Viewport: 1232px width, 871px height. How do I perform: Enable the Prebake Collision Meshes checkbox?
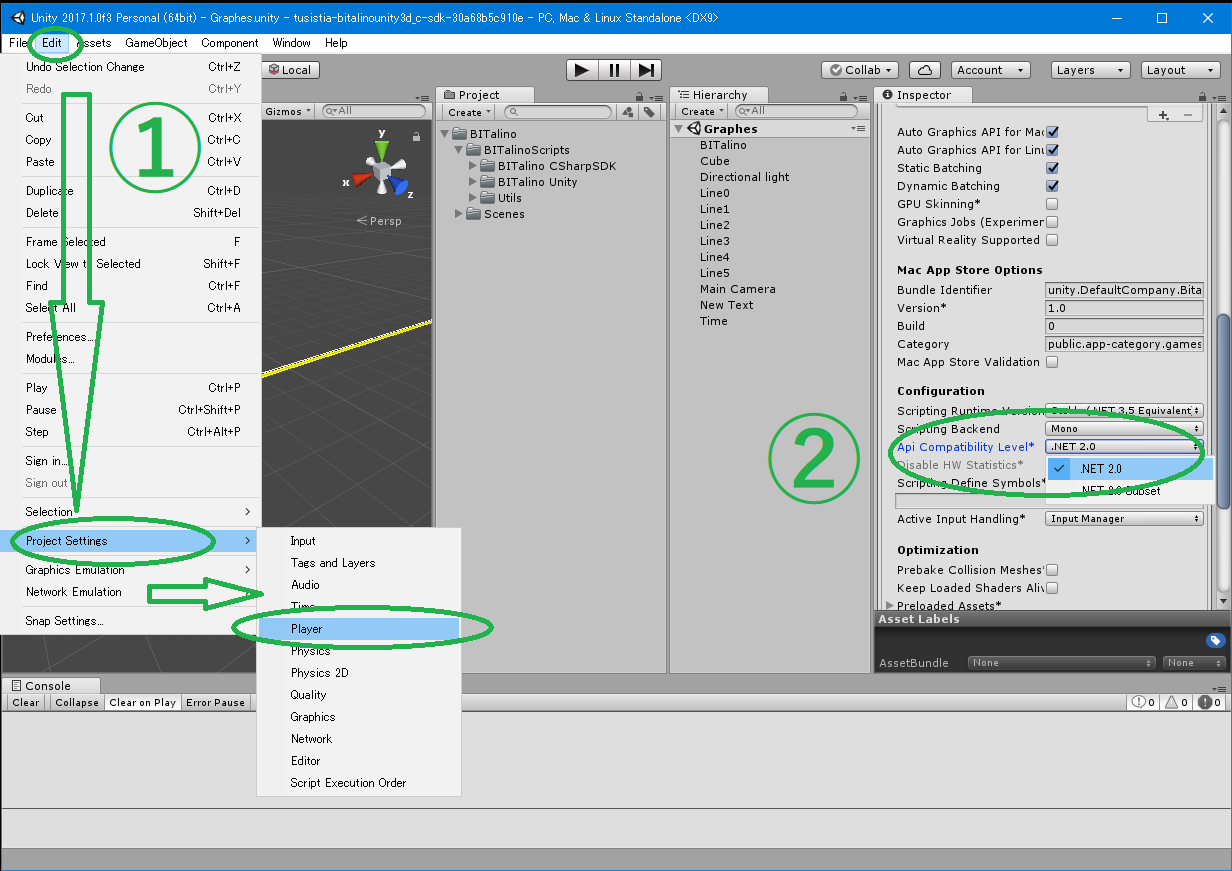pyautogui.click(x=1052, y=570)
